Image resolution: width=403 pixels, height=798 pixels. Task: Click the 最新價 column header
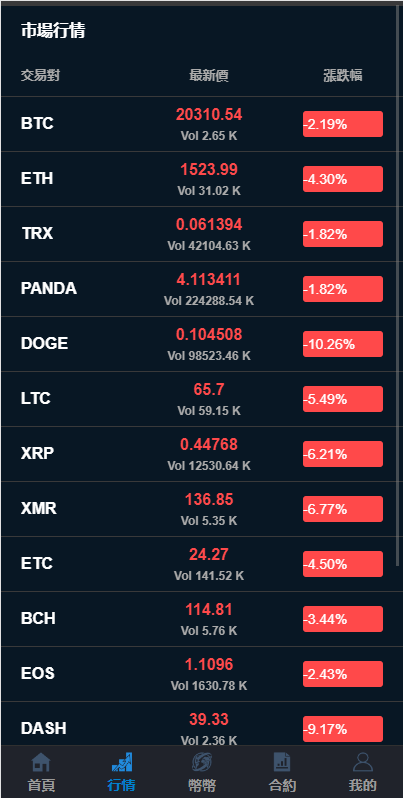point(209,76)
